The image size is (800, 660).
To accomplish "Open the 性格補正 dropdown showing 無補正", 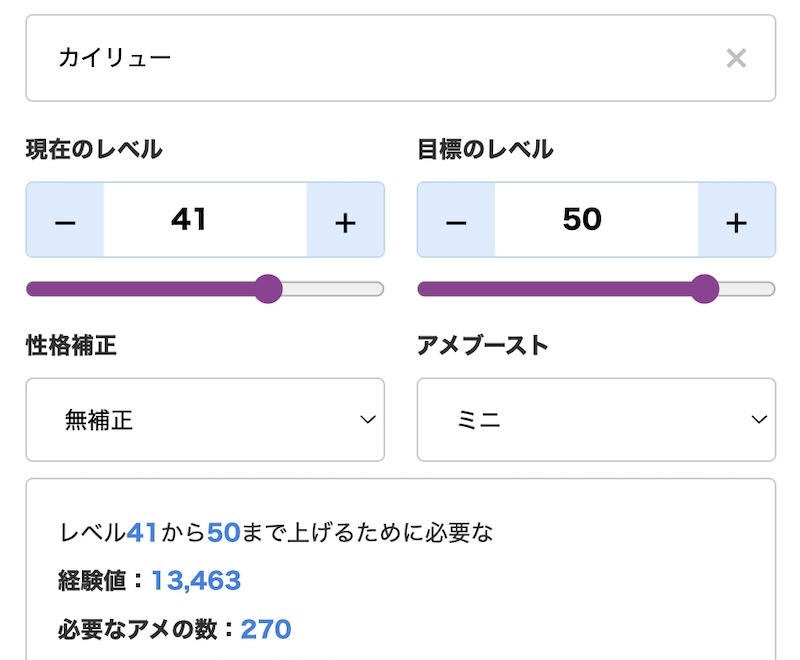I will click(x=205, y=420).
